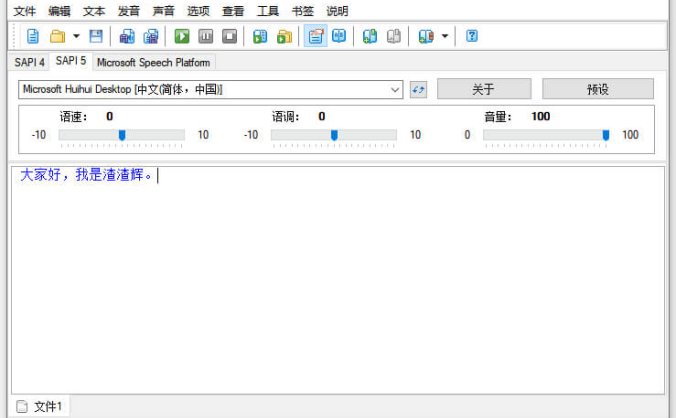Viewport: 676px width, 418px height.
Task: Select the SAPI 5 tab
Action: click(71, 61)
